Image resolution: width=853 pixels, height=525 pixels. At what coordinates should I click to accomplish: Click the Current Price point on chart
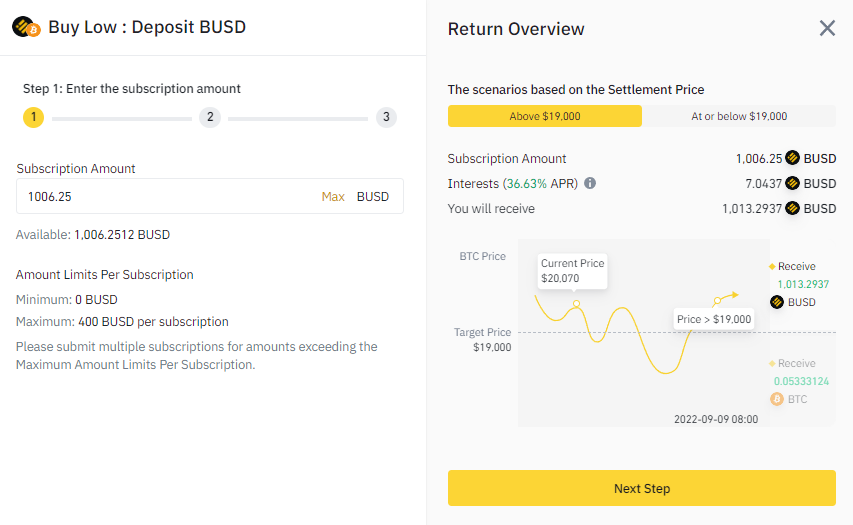(x=576, y=302)
